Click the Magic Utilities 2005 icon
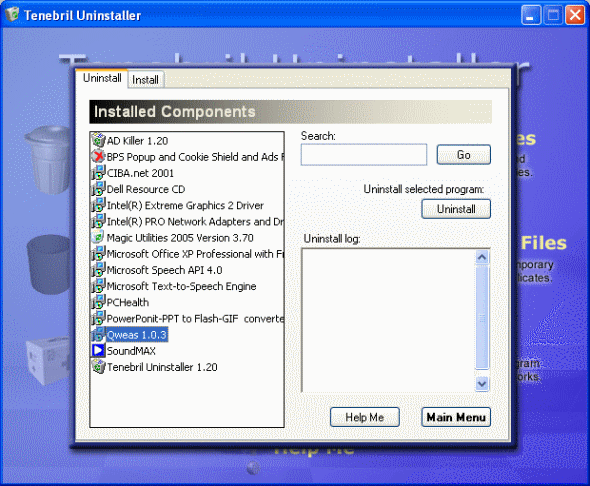The image size is (590, 486). click(98, 238)
